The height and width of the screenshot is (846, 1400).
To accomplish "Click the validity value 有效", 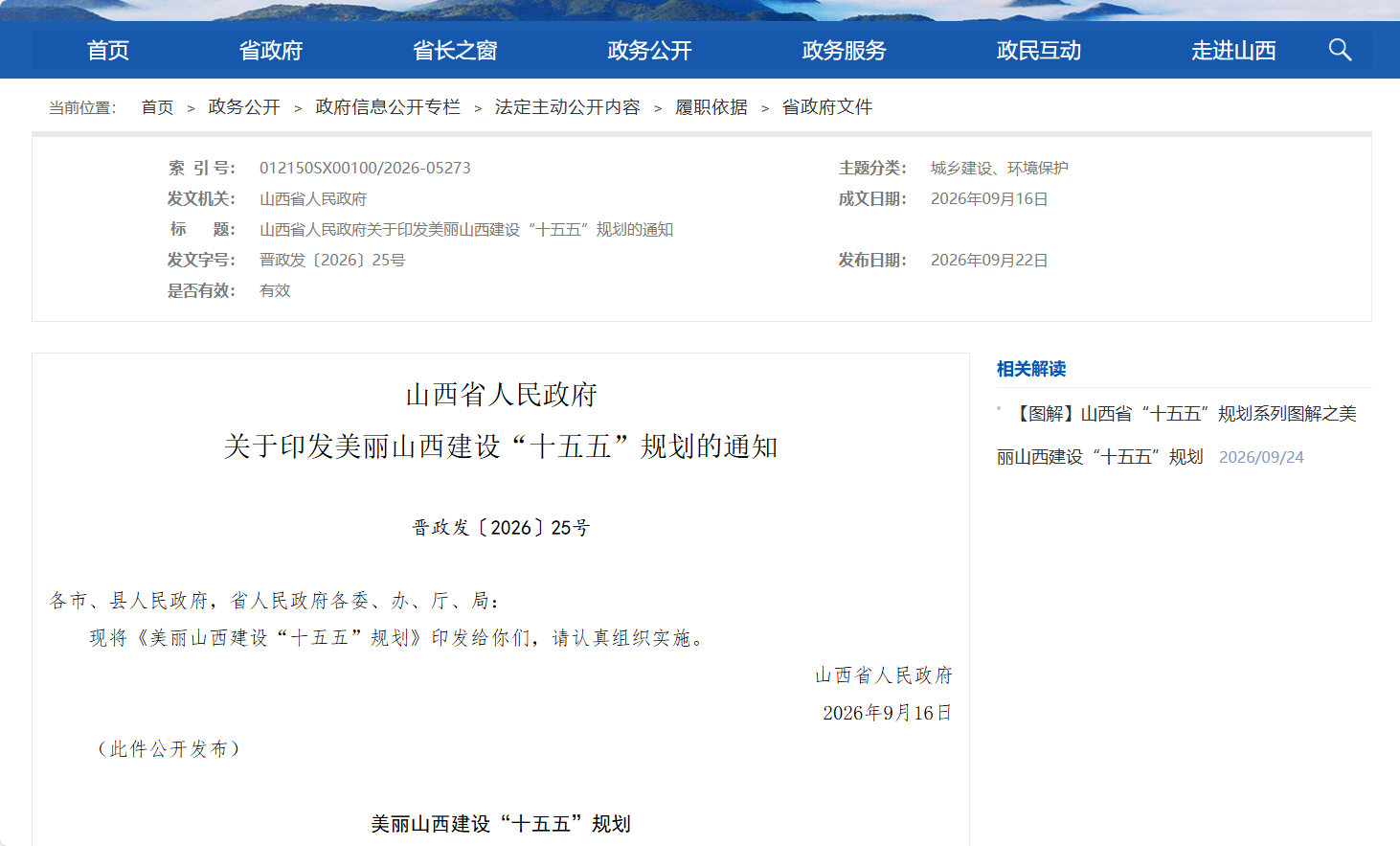I will [x=275, y=290].
